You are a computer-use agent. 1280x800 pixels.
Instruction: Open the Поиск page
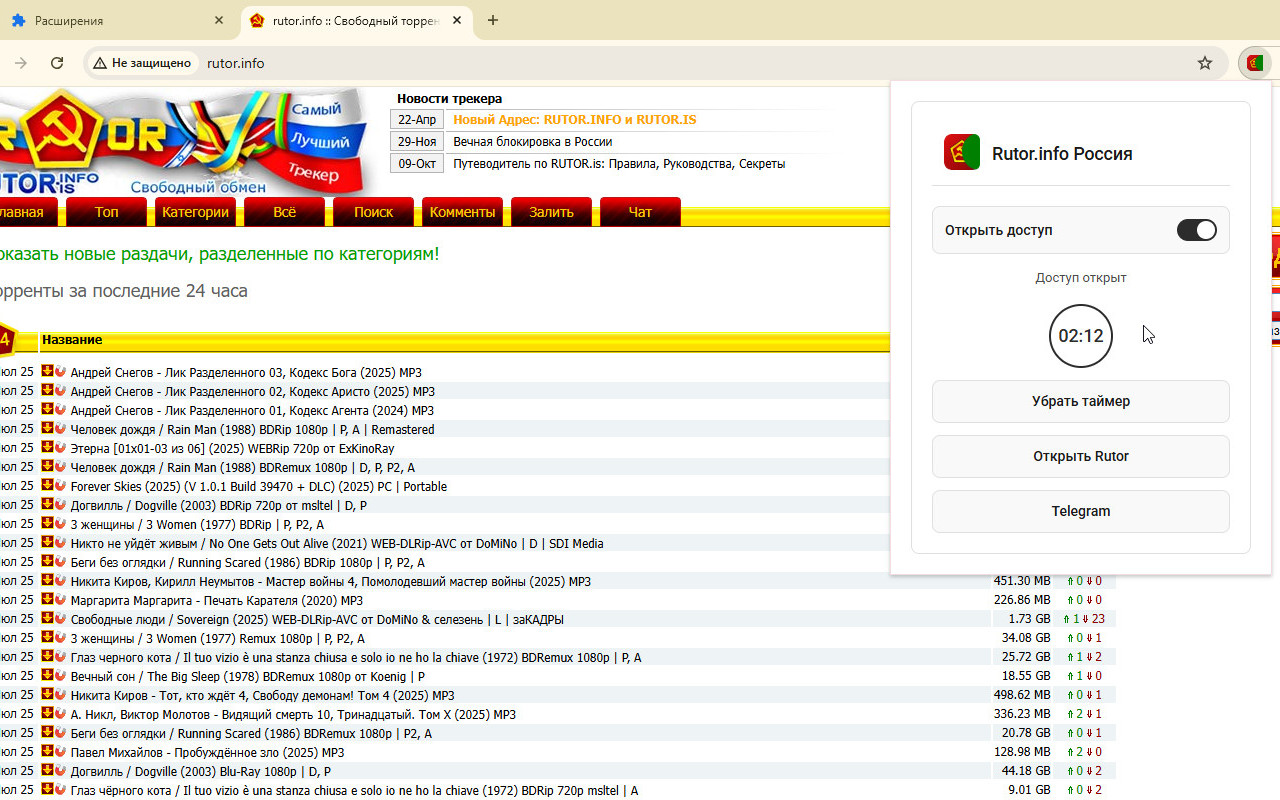(373, 212)
